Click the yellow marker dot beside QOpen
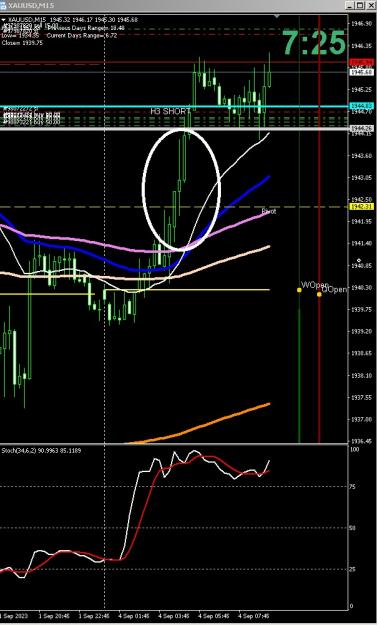 [x=319, y=294]
